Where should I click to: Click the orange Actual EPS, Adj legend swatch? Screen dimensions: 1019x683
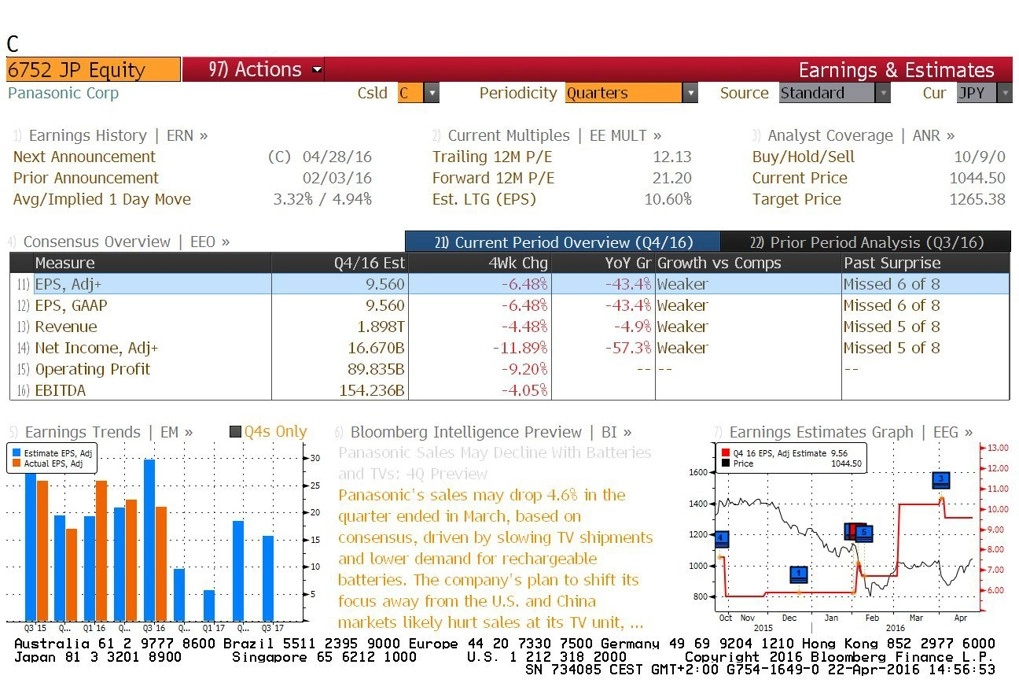[17, 463]
